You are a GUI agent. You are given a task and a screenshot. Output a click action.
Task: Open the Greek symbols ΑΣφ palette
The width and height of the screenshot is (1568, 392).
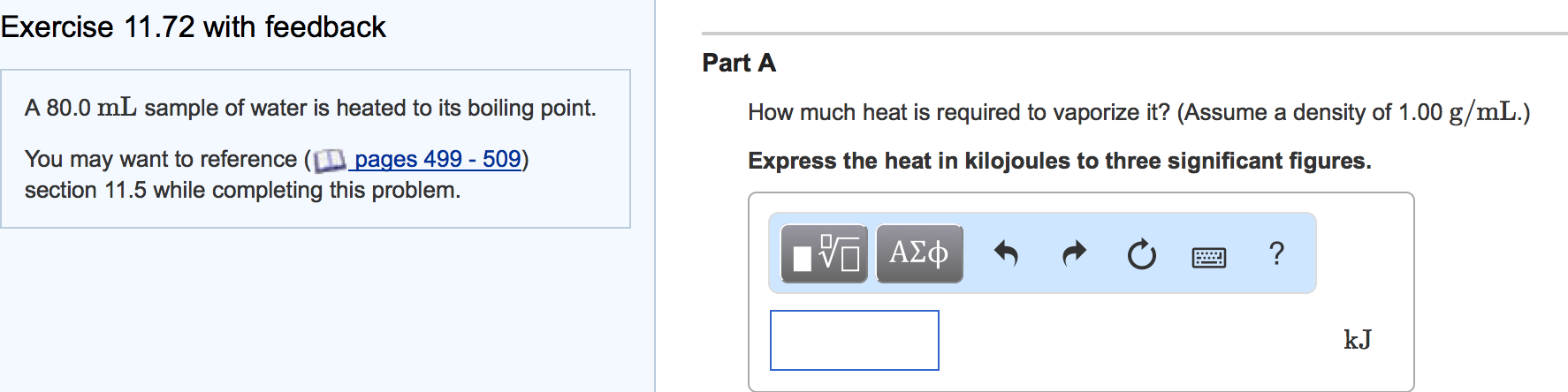(919, 253)
